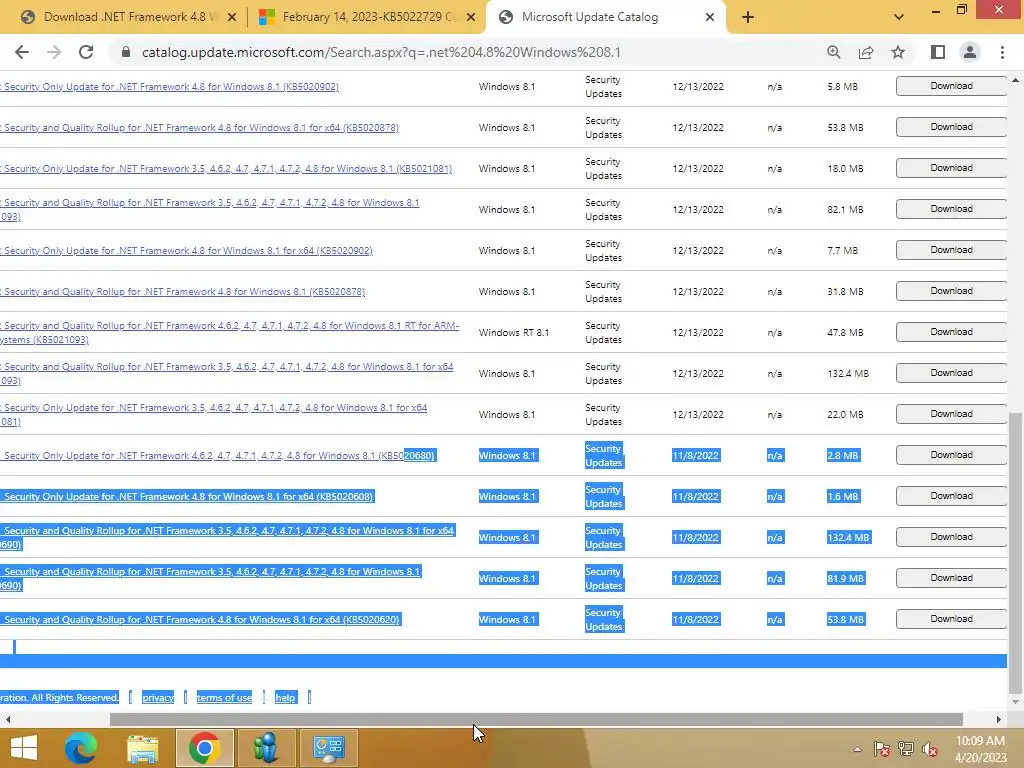The image size is (1024, 768).
Task: View site security lock info
Action: click(126, 52)
